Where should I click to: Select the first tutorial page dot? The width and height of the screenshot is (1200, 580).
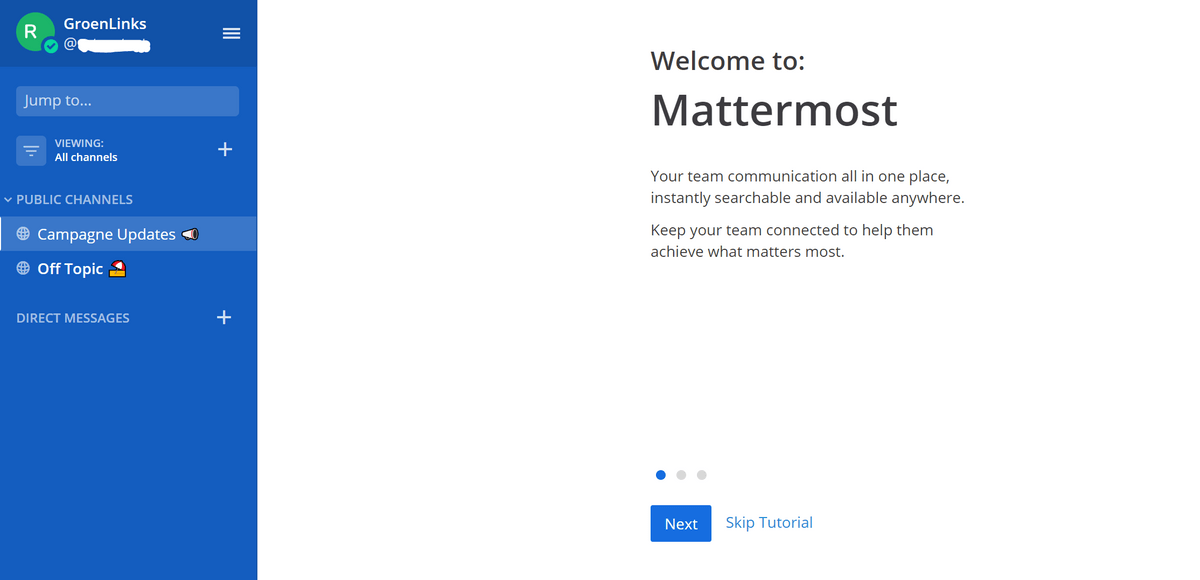(x=661, y=475)
